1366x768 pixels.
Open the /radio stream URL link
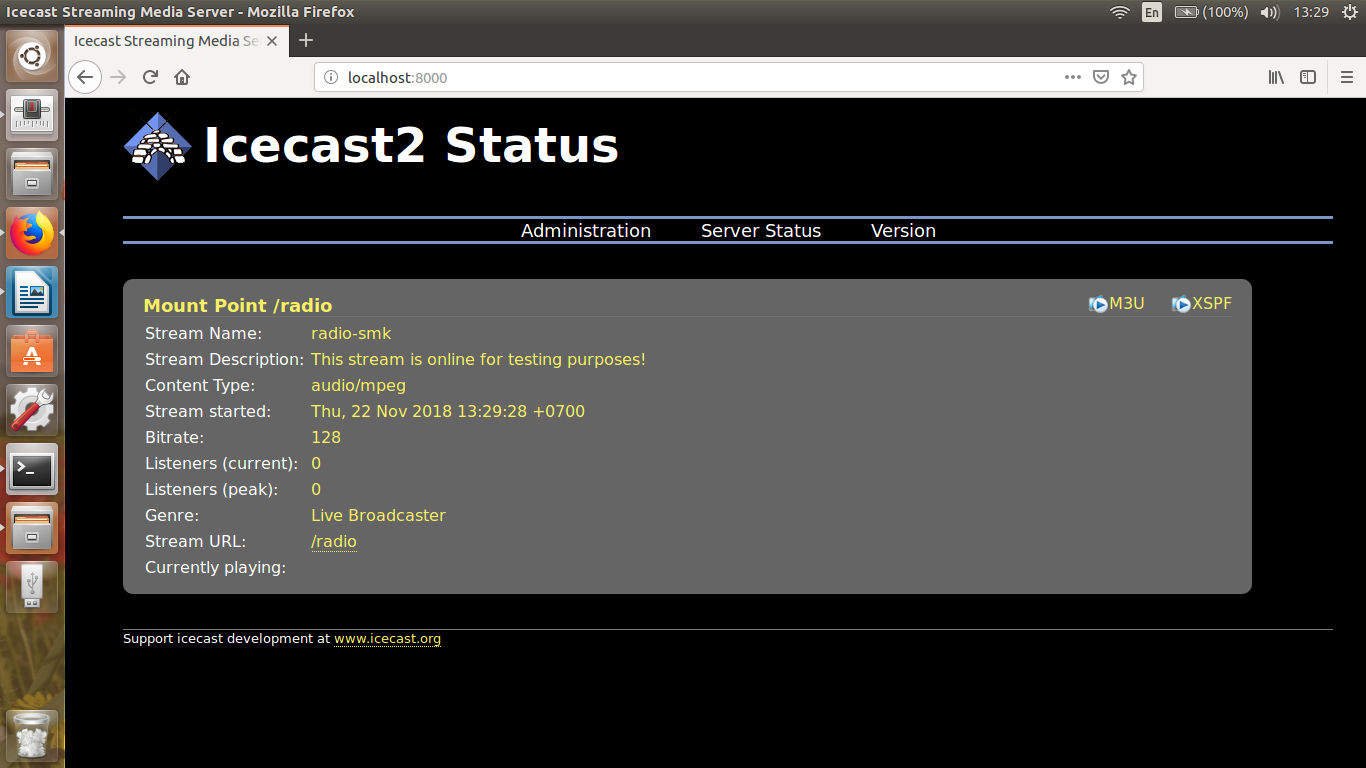click(333, 541)
